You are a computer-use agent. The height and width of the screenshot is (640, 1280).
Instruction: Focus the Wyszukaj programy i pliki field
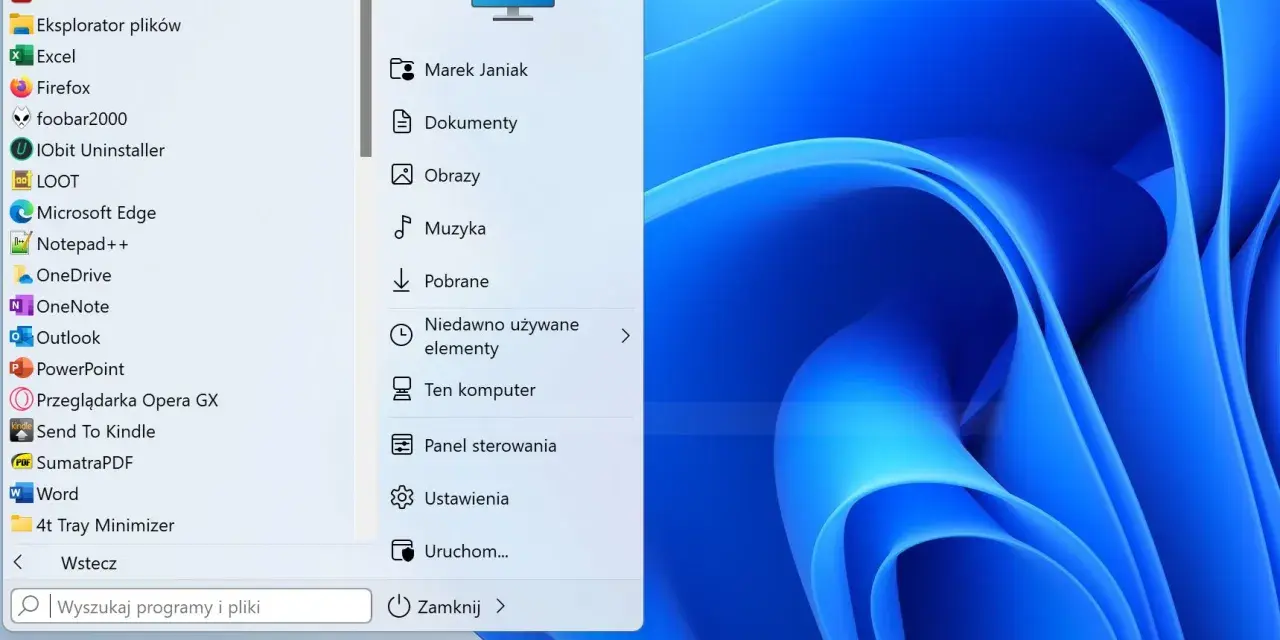(191, 606)
